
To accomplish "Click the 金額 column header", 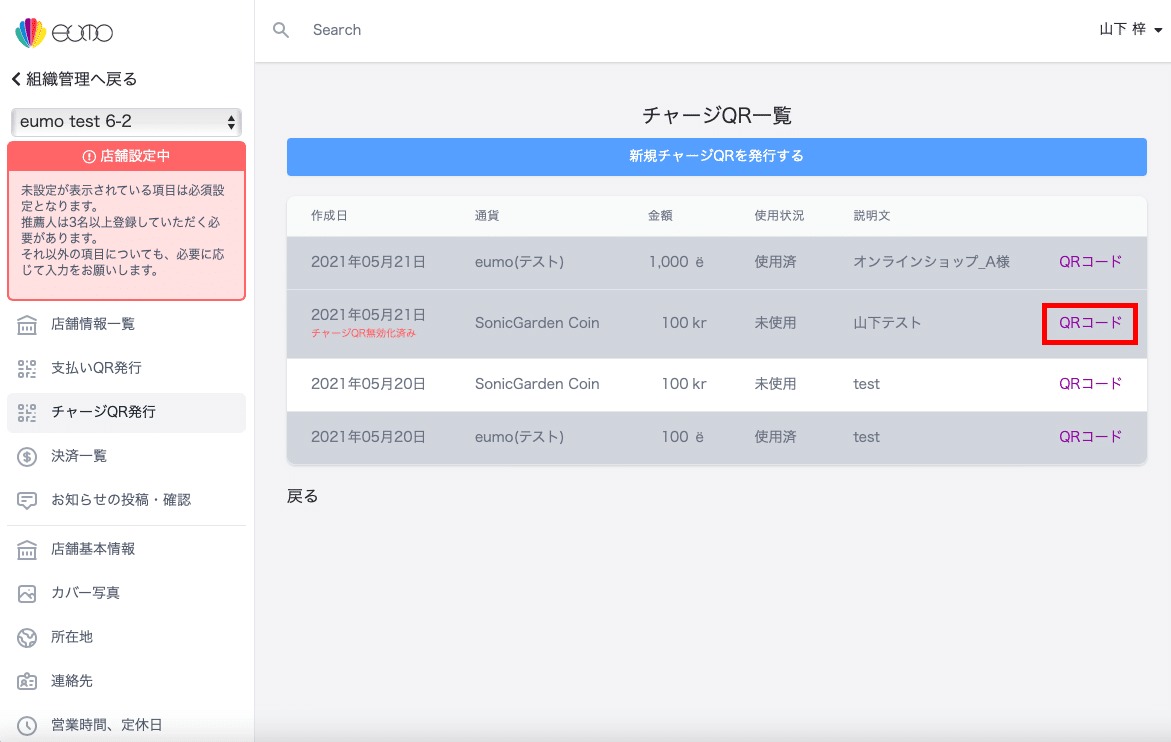I will 659,216.
